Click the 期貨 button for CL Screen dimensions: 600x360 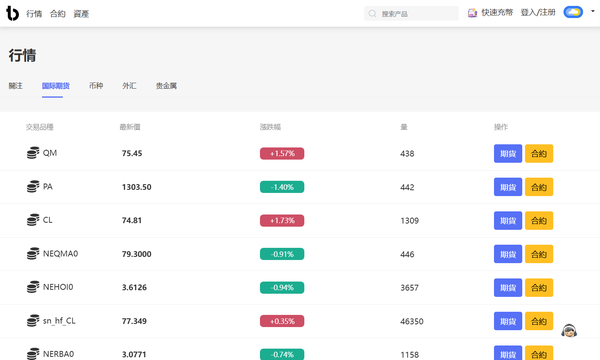click(508, 220)
